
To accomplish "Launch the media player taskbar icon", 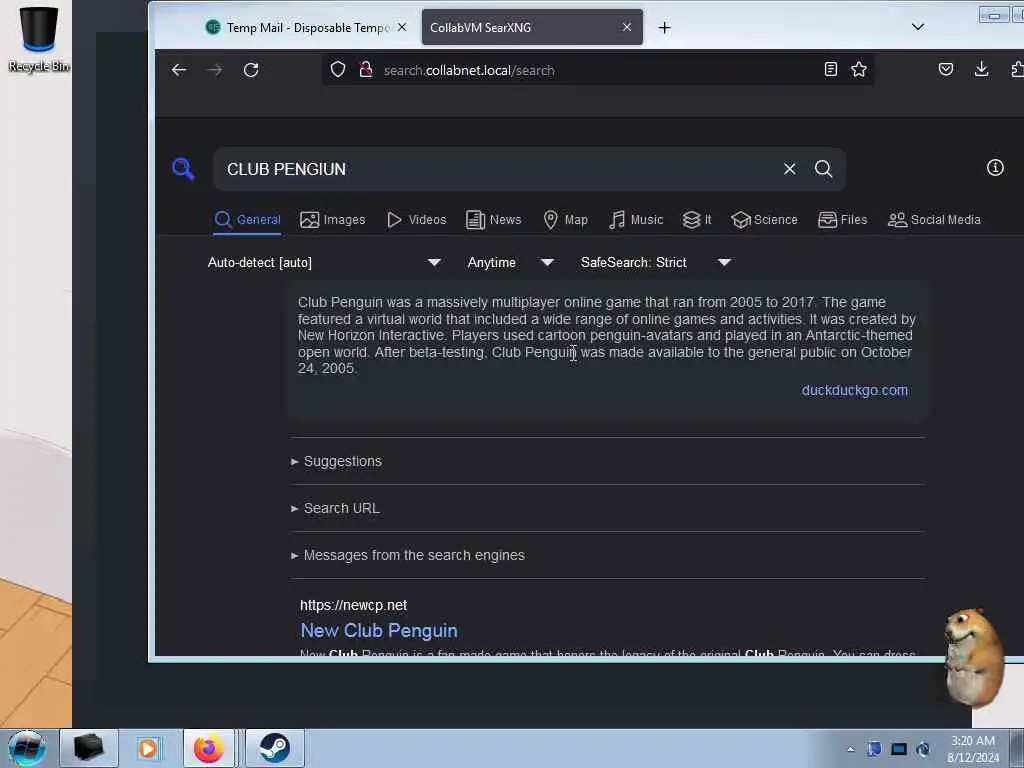I will (x=148, y=748).
